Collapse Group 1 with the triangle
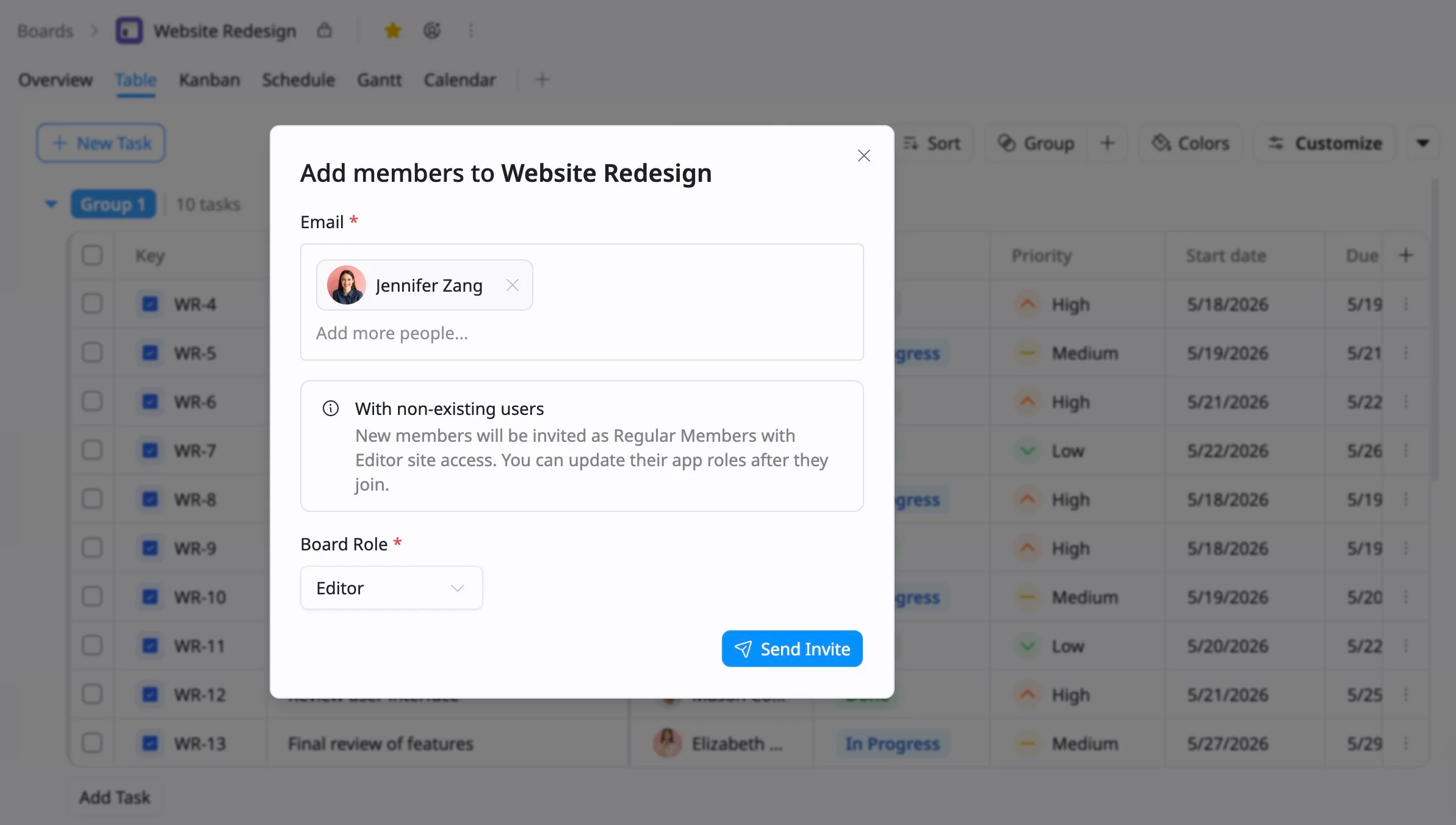Image resolution: width=1456 pixels, height=825 pixels. click(x=51, y=204)
